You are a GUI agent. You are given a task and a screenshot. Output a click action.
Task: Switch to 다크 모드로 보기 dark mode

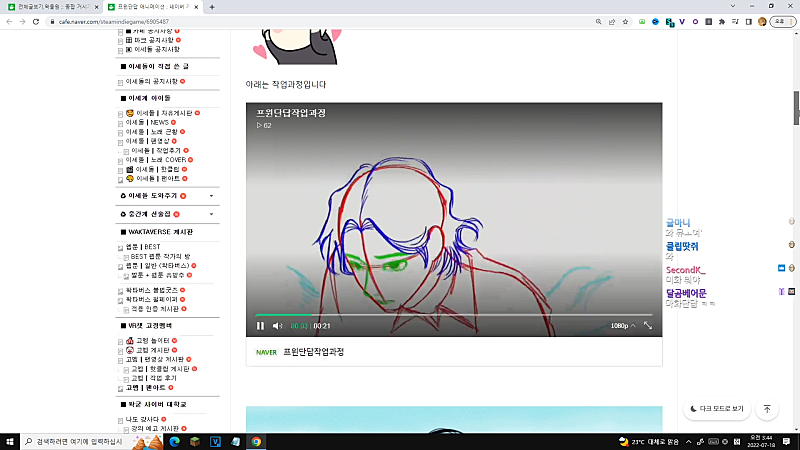716,409
